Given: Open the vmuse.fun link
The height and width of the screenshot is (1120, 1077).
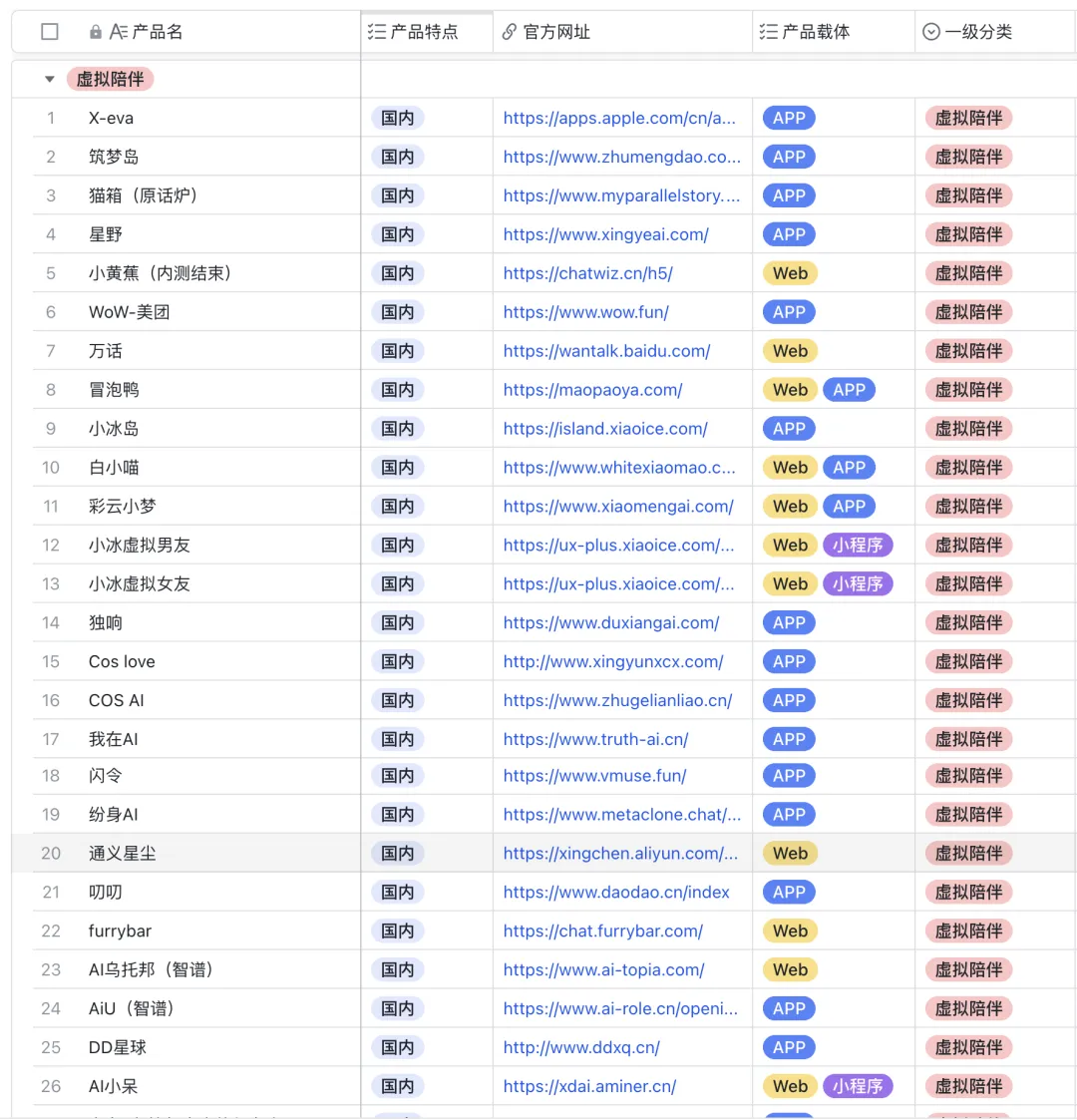Looking at the screenshot, I should coord(595,776).
